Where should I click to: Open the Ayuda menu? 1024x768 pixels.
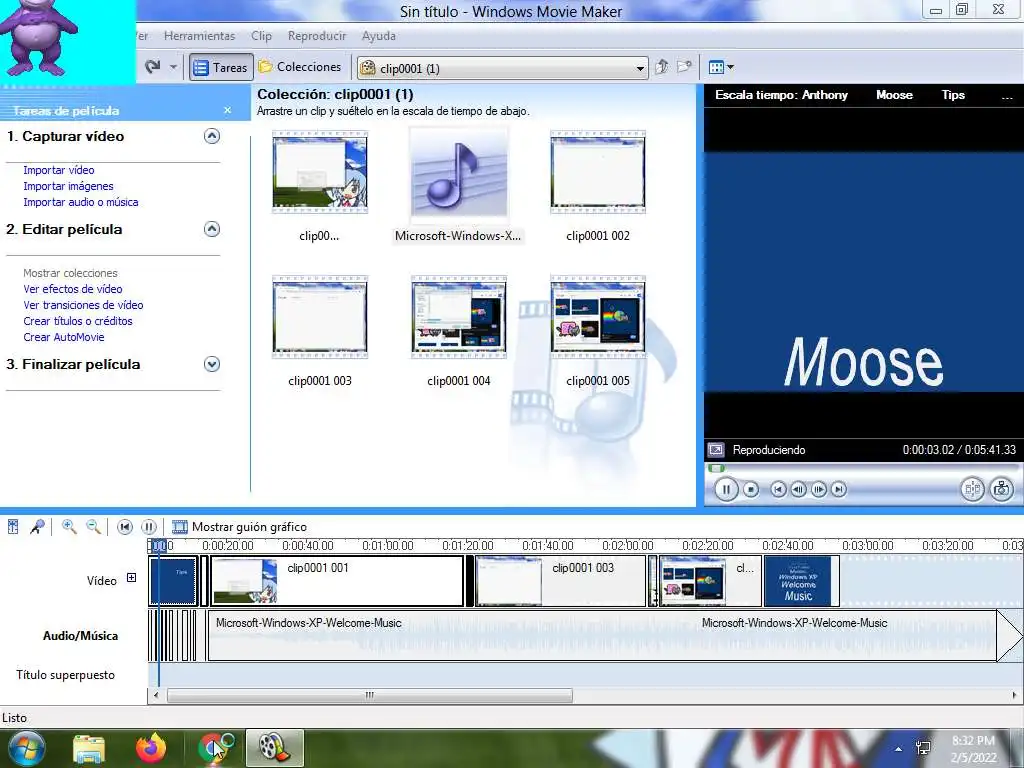coord(379,36)
